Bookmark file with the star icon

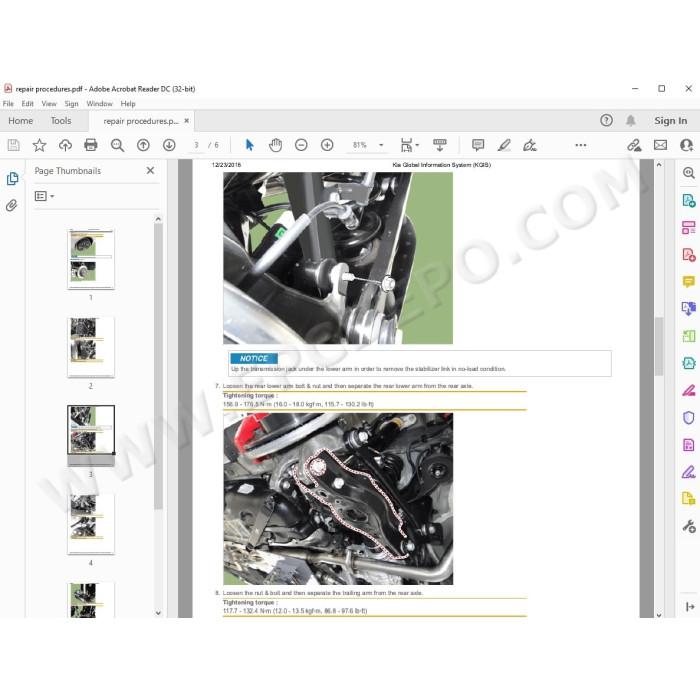[39, 145]
